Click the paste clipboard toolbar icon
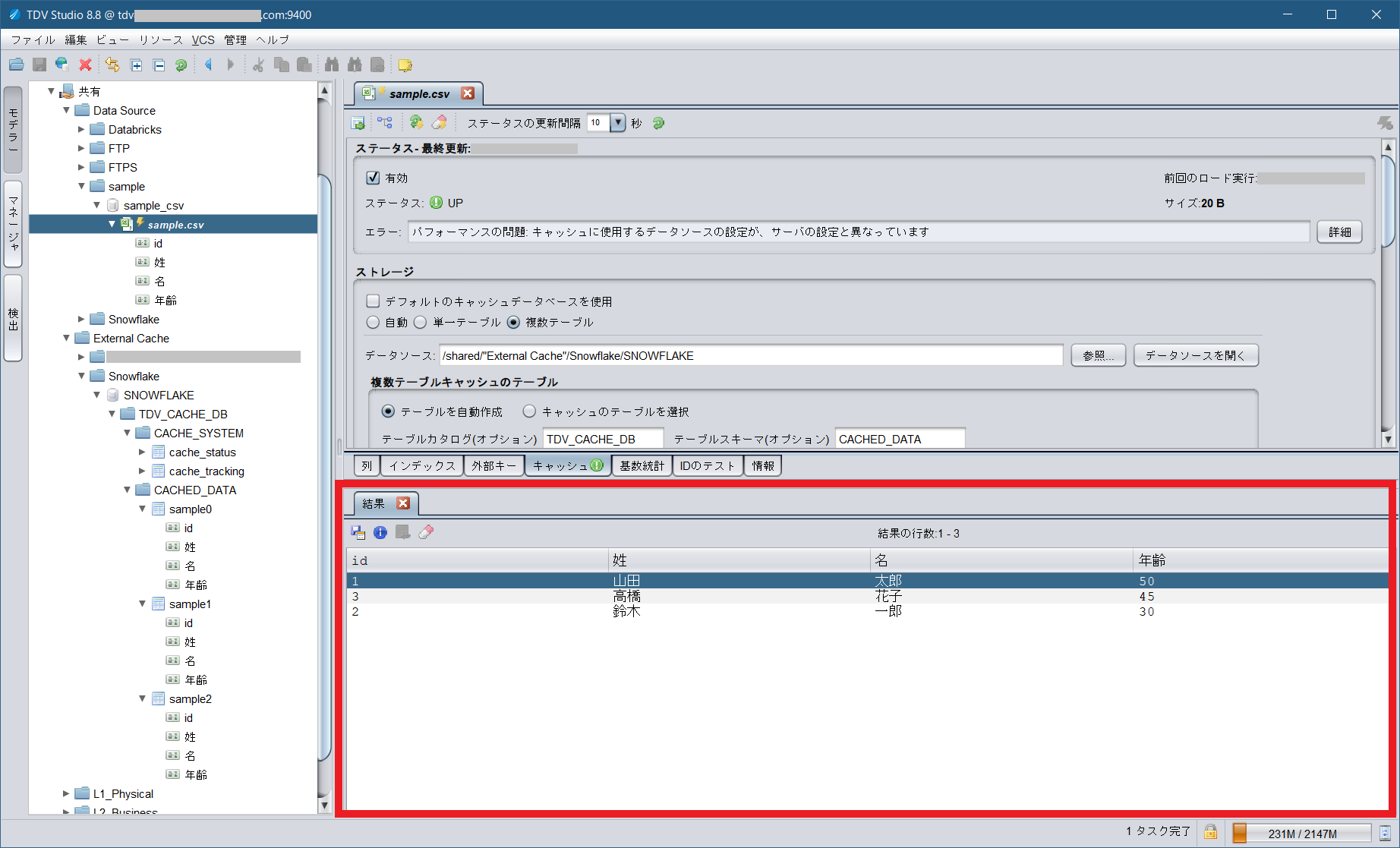 [304, 65]
